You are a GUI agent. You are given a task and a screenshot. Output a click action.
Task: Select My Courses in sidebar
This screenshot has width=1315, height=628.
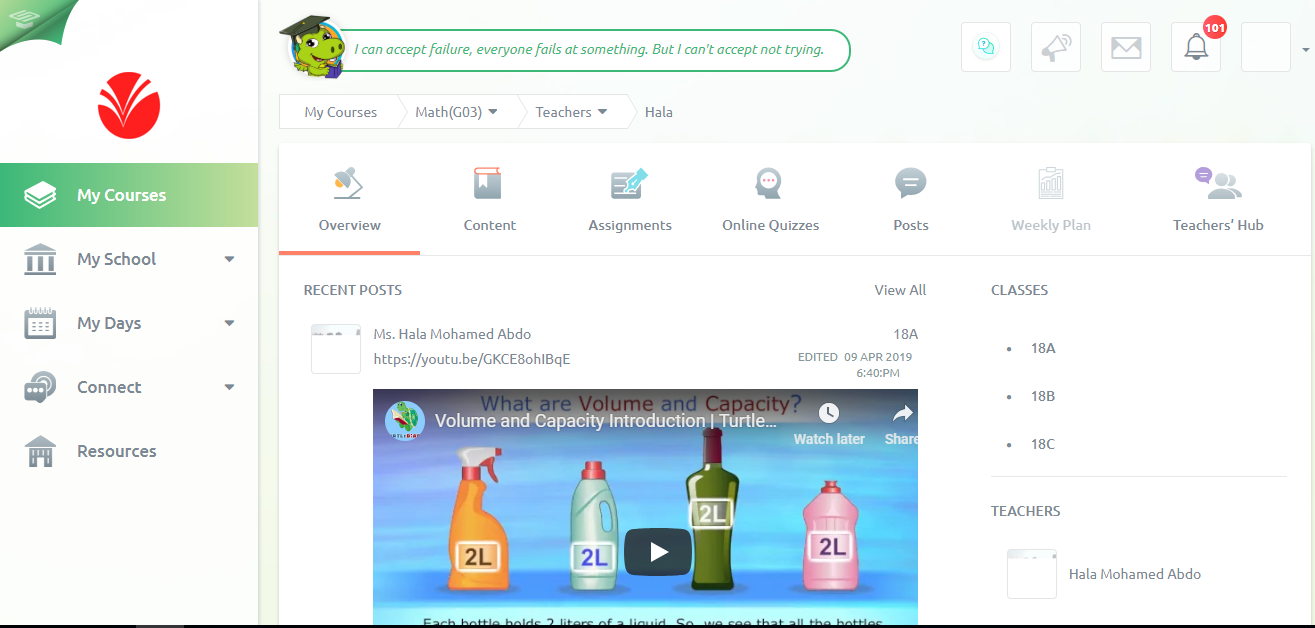click(x=129, y=195)
